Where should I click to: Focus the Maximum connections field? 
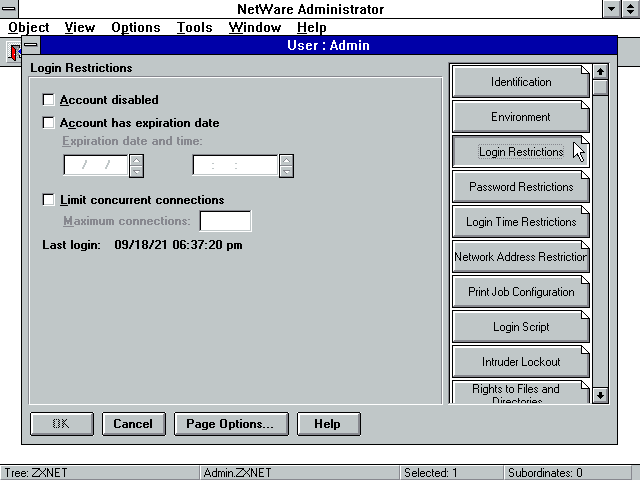coord(225,221)
